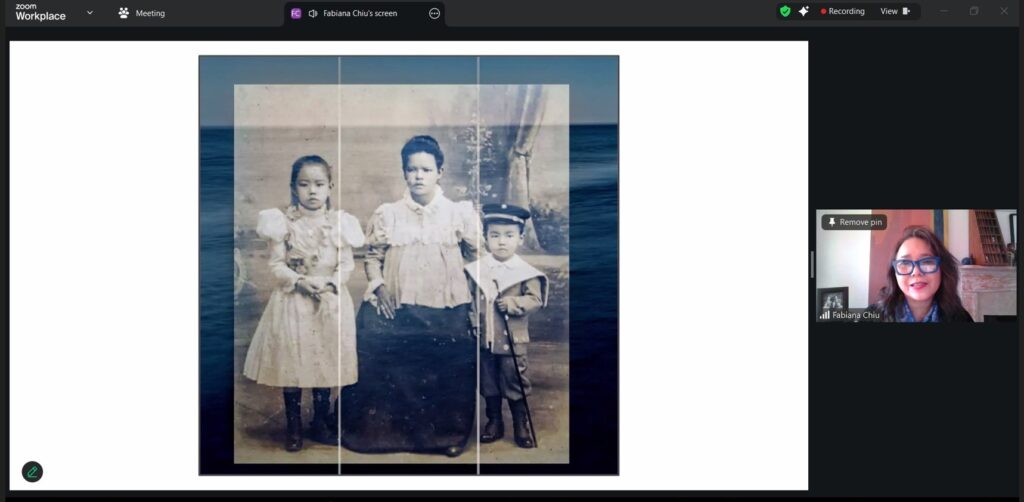
Task: Click the Zoom Workplace logo
Action: [x=40, y=12]
